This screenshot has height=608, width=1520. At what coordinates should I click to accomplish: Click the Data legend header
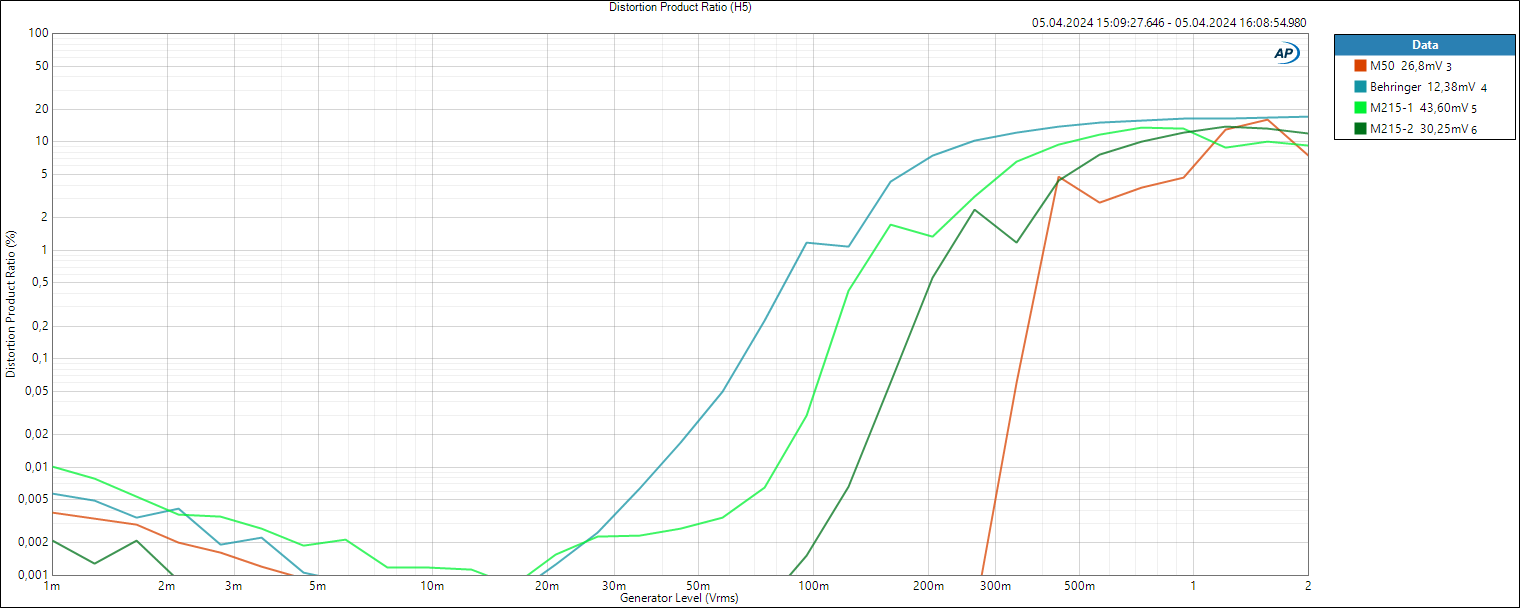click(x=1425, y=45)
